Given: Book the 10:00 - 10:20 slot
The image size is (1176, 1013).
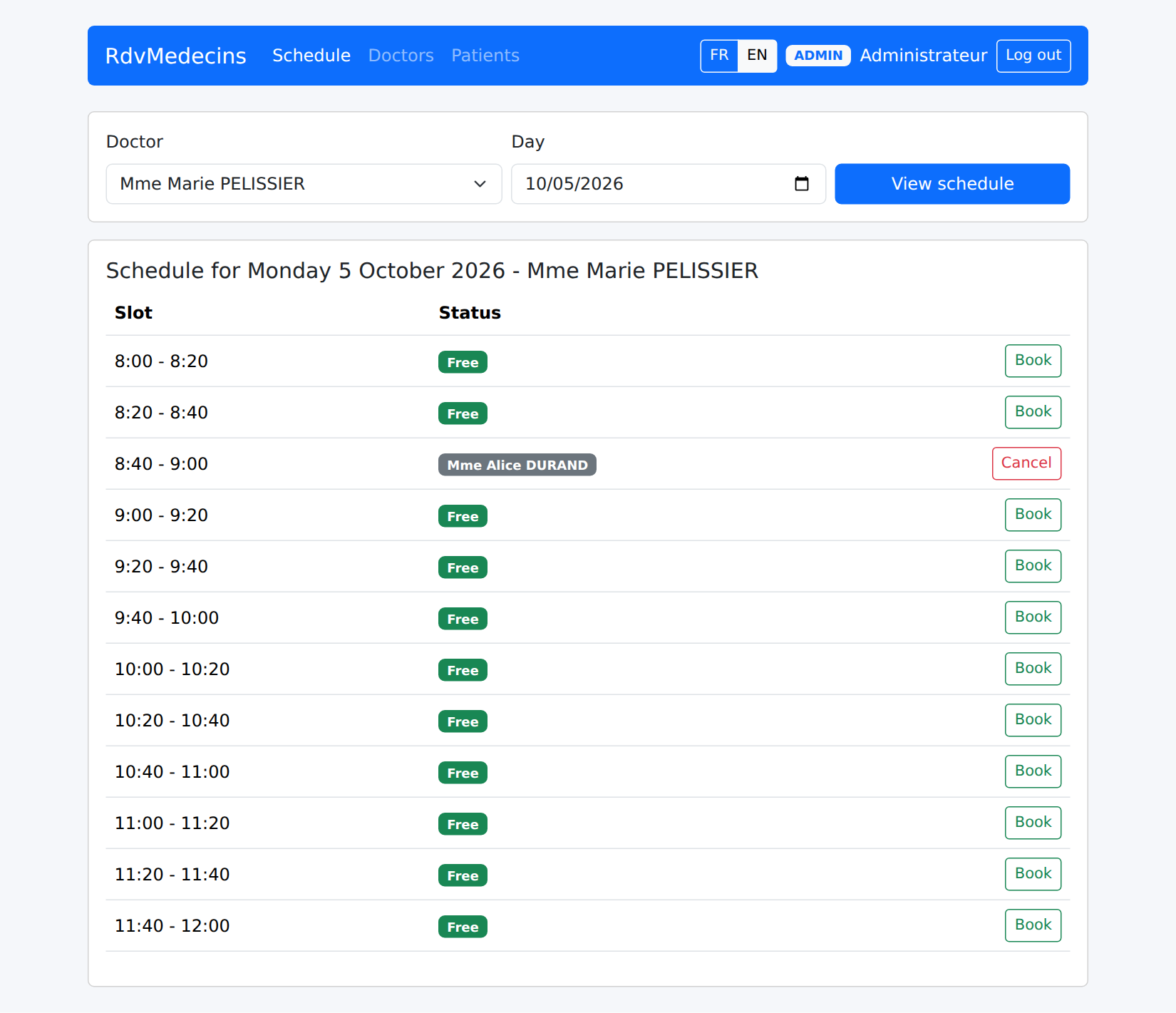Looking at the screenshot, I should [1033, 669].
